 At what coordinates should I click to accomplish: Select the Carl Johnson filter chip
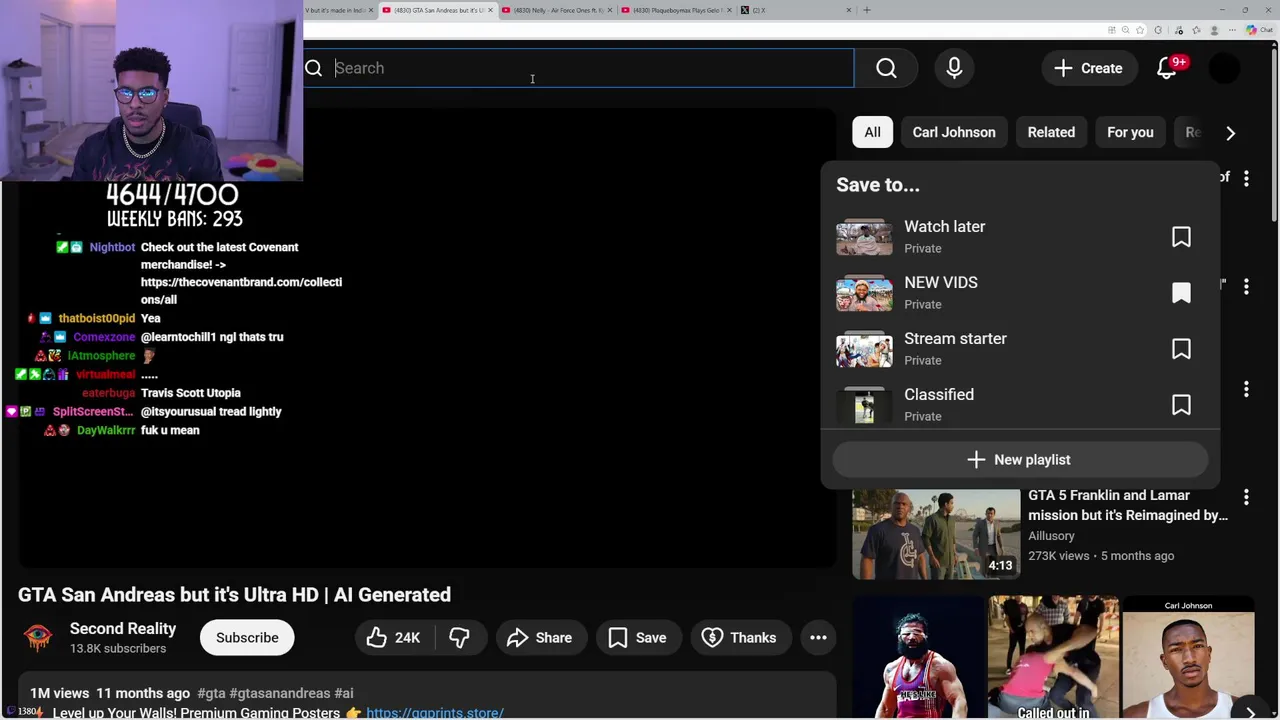point(954,132)
